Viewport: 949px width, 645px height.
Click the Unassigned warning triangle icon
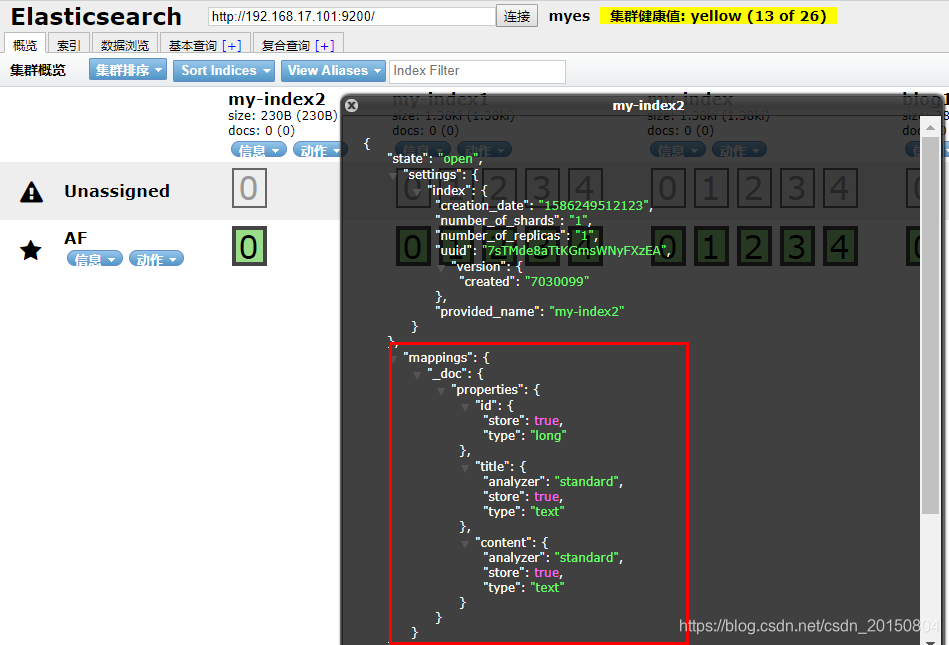31,192
